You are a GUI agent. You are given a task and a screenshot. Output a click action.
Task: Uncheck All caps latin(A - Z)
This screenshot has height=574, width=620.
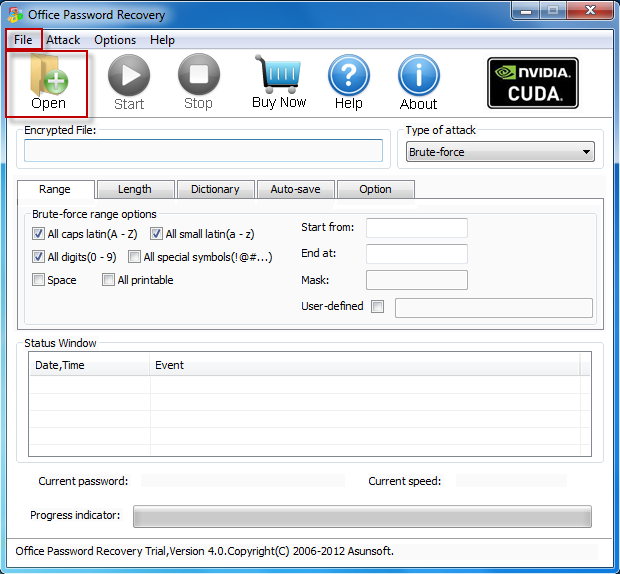click(x=38, y=234)
